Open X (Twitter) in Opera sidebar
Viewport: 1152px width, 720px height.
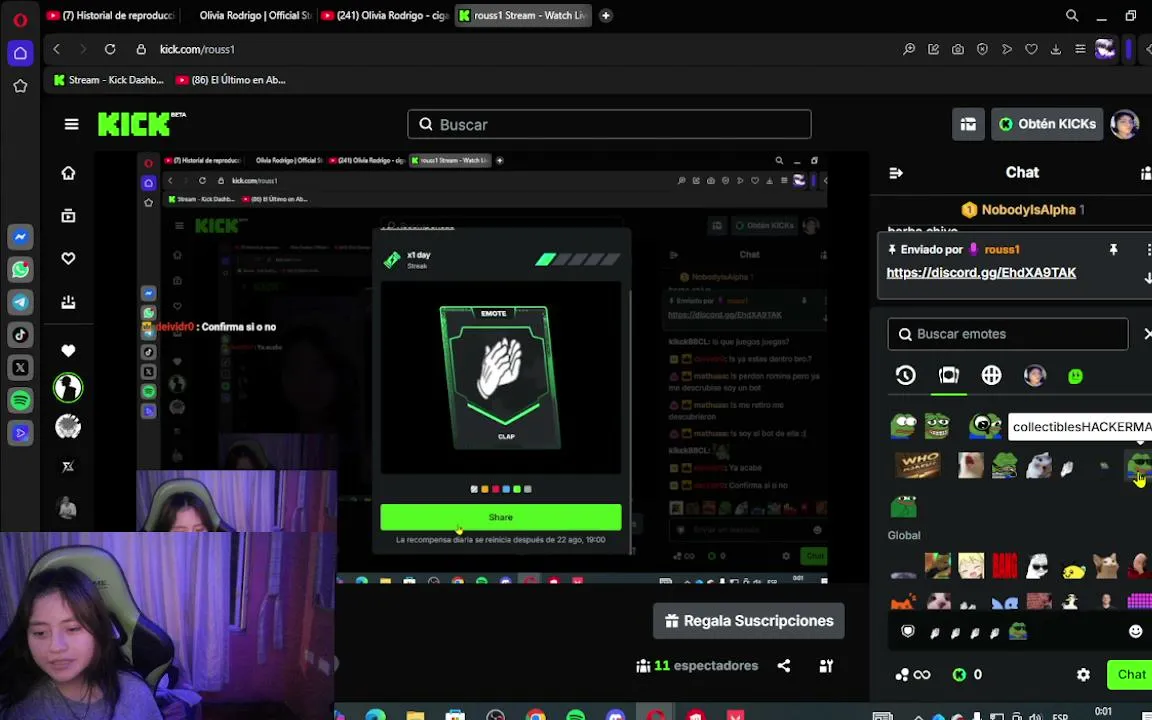click(x=20, y=367)
